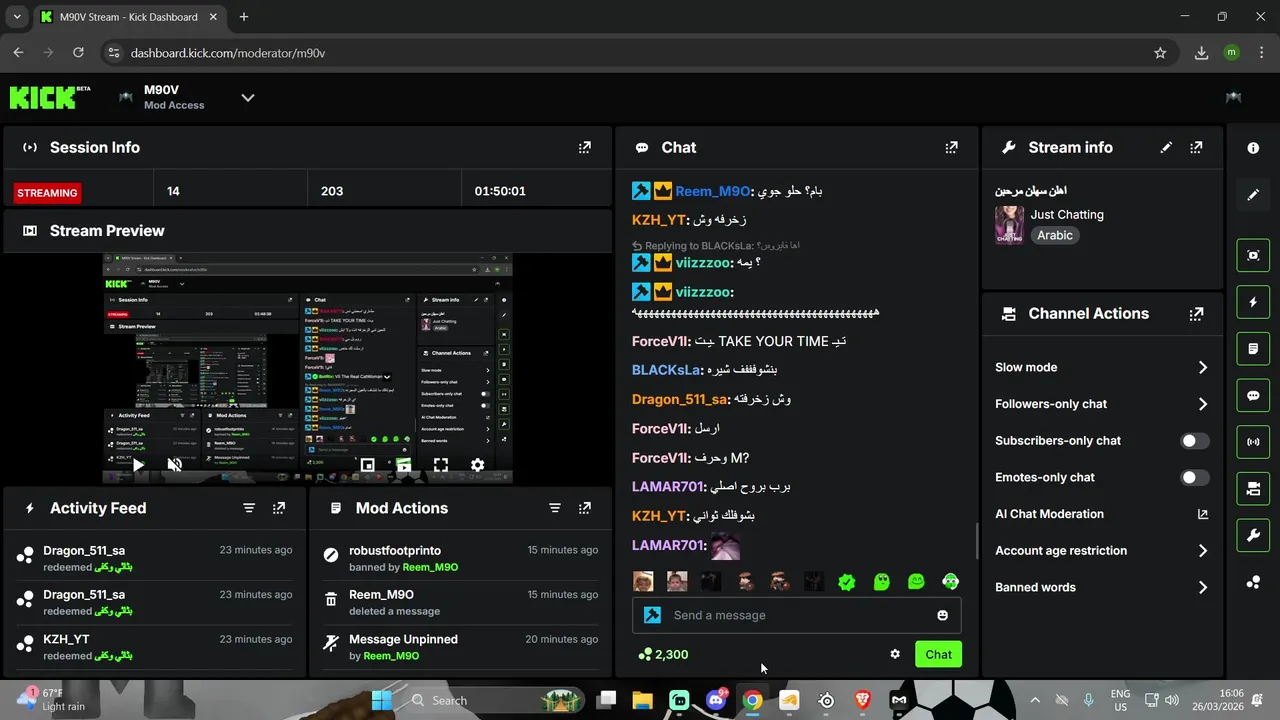Screen dimensions: 1280x720
Task: Unmute the stream preview audio
Action: point(174,465)
